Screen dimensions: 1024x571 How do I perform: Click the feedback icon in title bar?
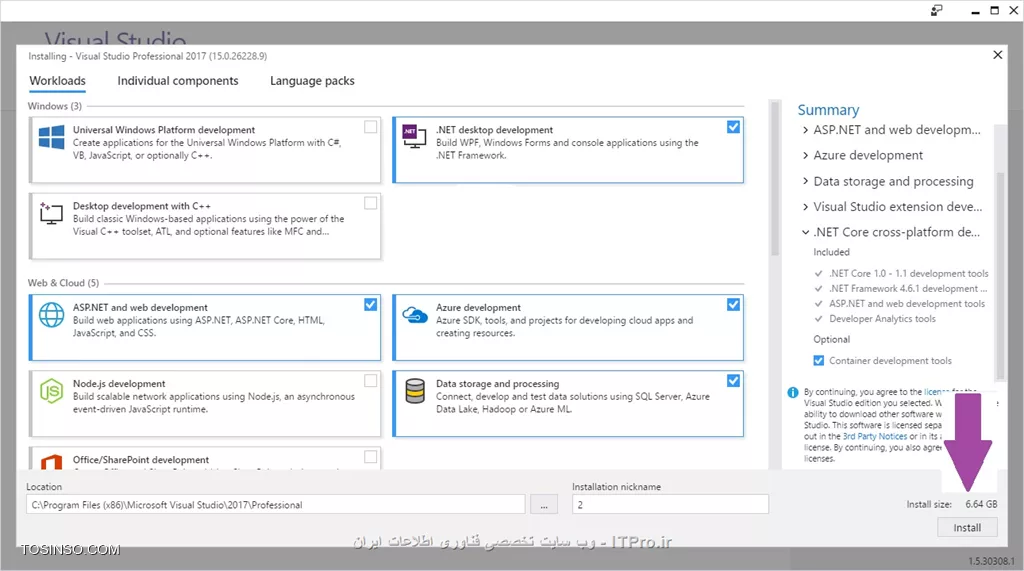[936, 10]
